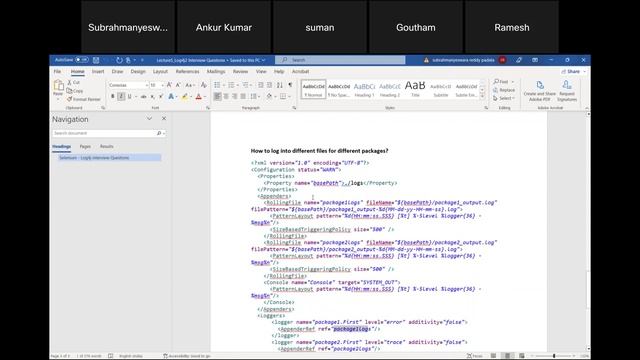The width and height of the screenshot is (640, 360).
Task: Switch to the Draw ribbon tab
Action: pos(118,71)
